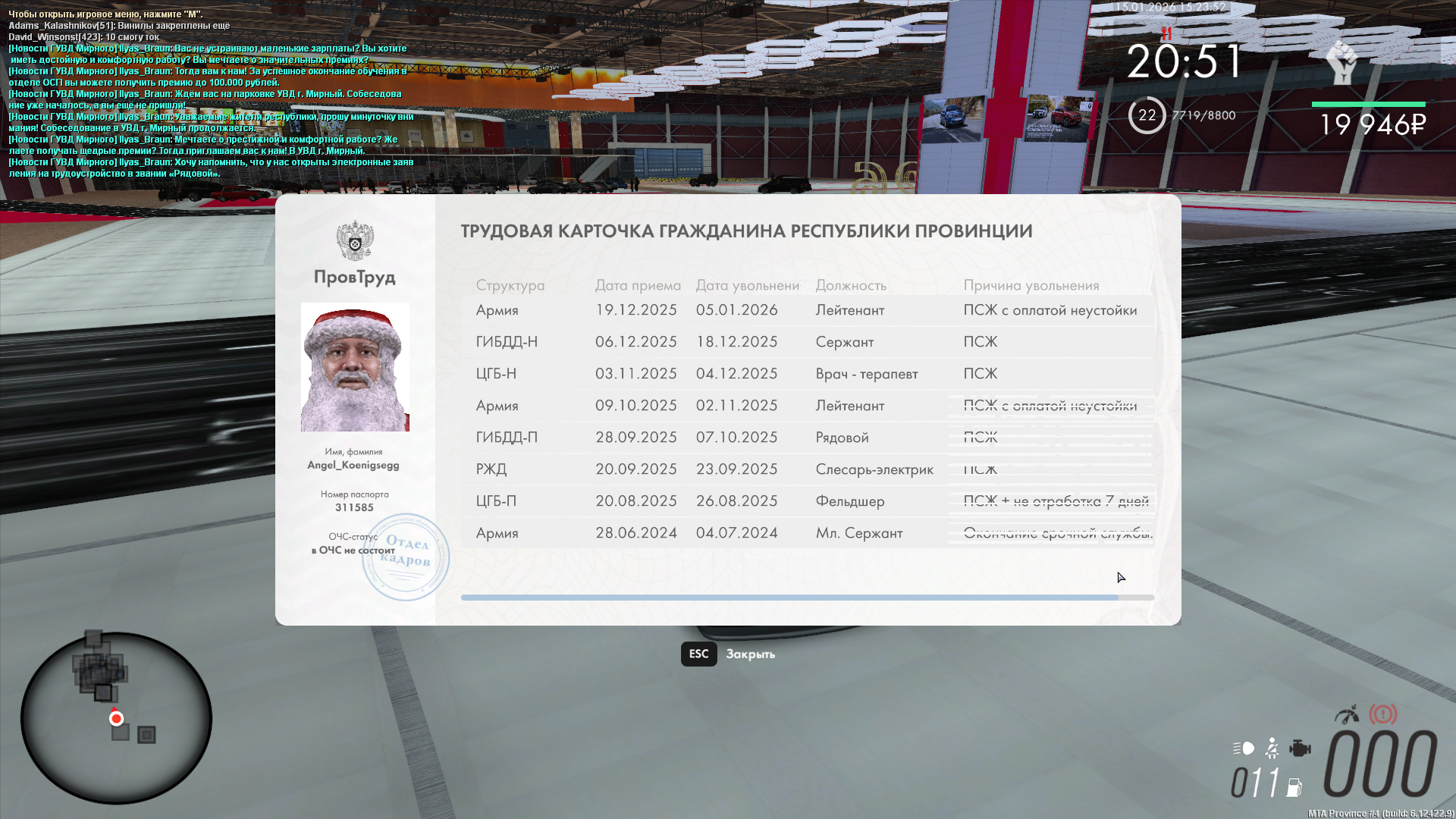Click the ESC close button
The height and width of the screenshot is (819, 1456).
coord(698,654)
